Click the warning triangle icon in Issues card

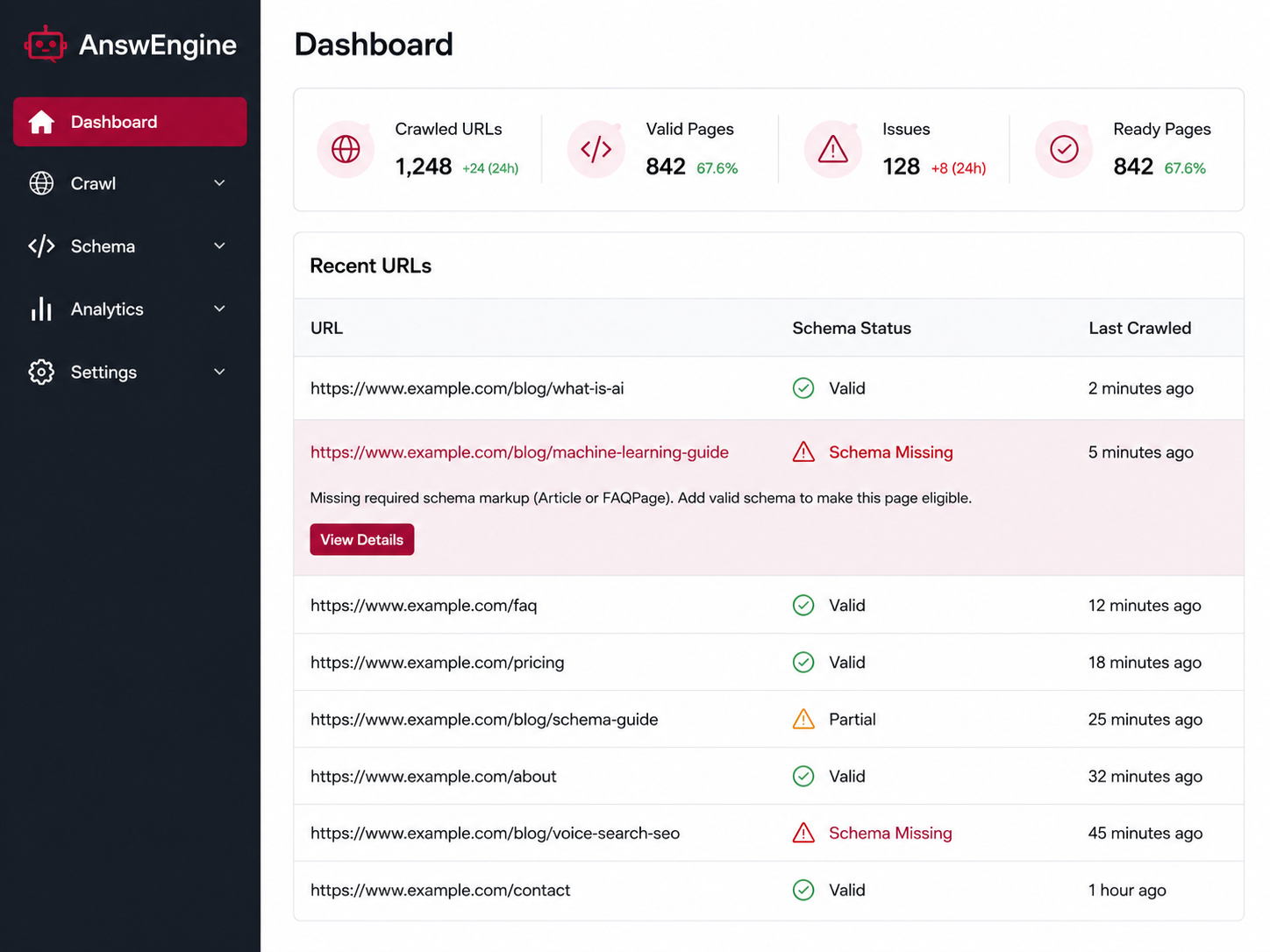point(832,149)
